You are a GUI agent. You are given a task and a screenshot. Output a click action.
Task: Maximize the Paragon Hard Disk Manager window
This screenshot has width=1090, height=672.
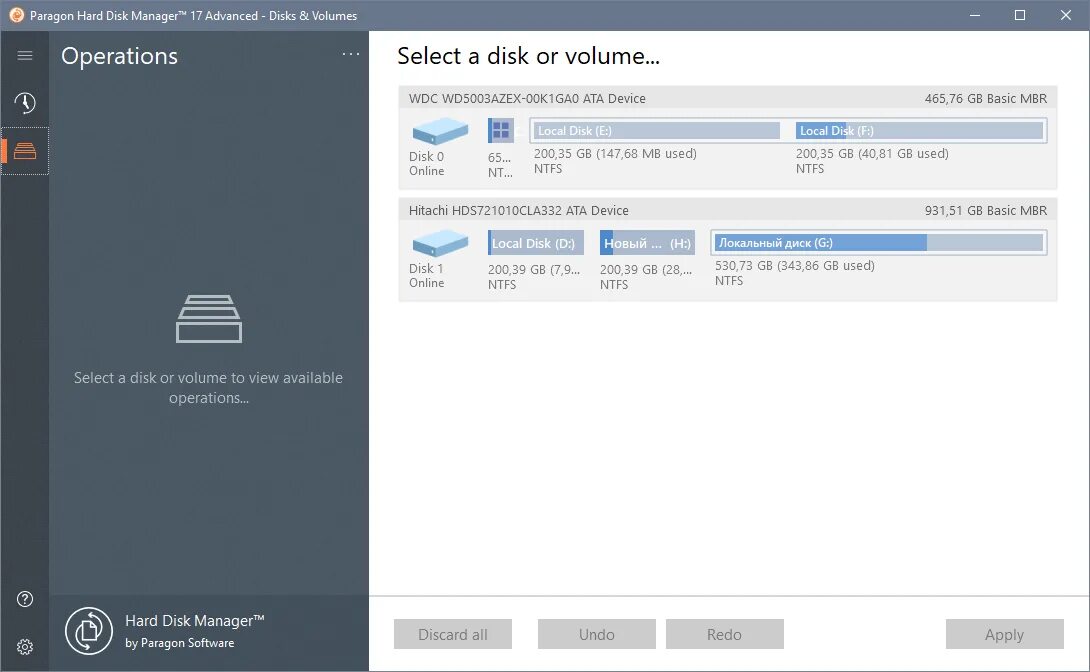click(x=1020, y=15)
